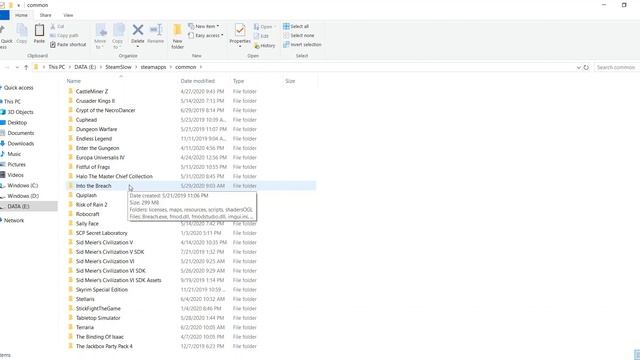
Task: Open Downloads in navigation pane
Action: (x=20, y=144)
